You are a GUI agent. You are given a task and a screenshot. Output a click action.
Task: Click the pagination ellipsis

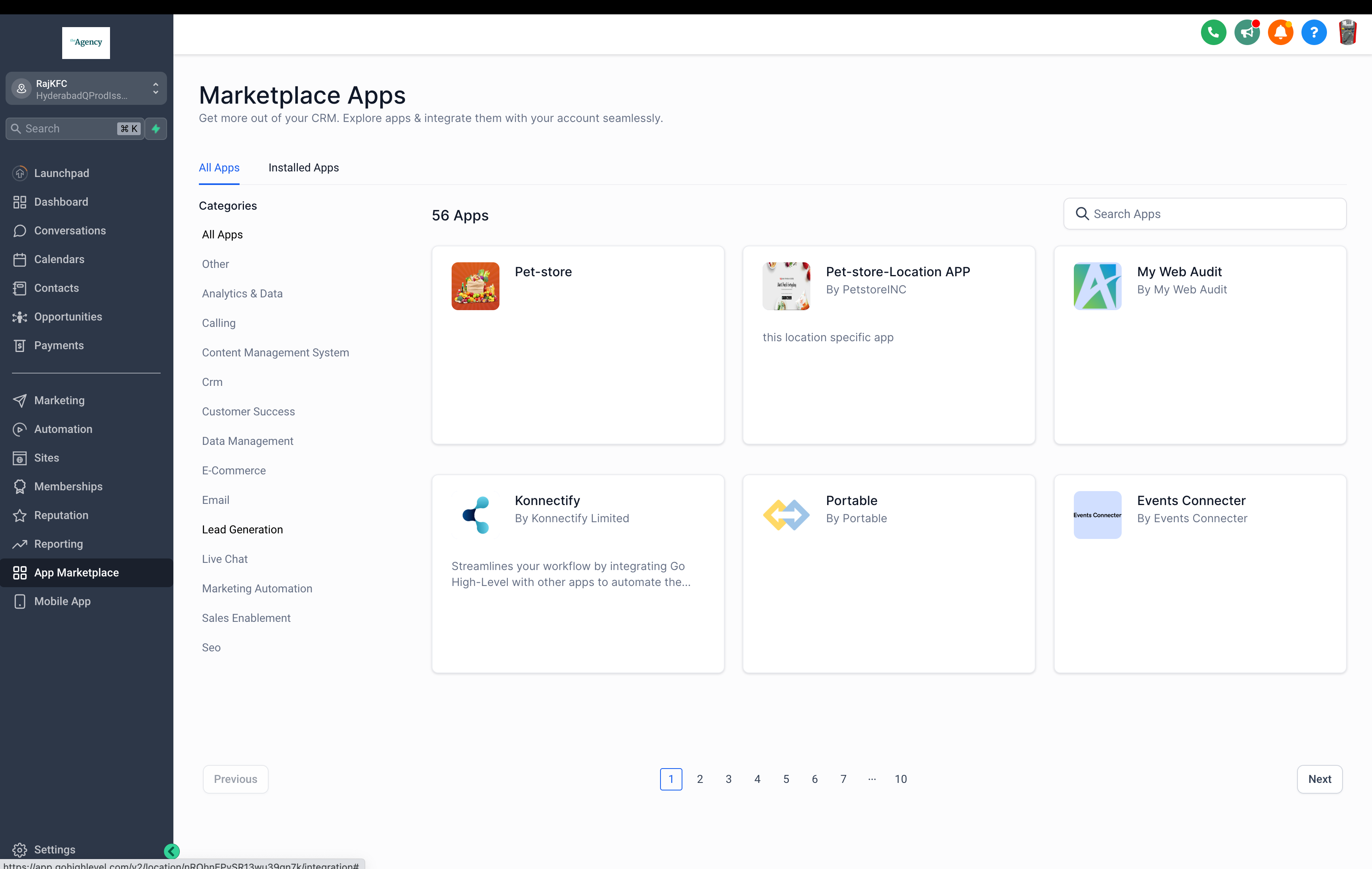coord(872,779)
